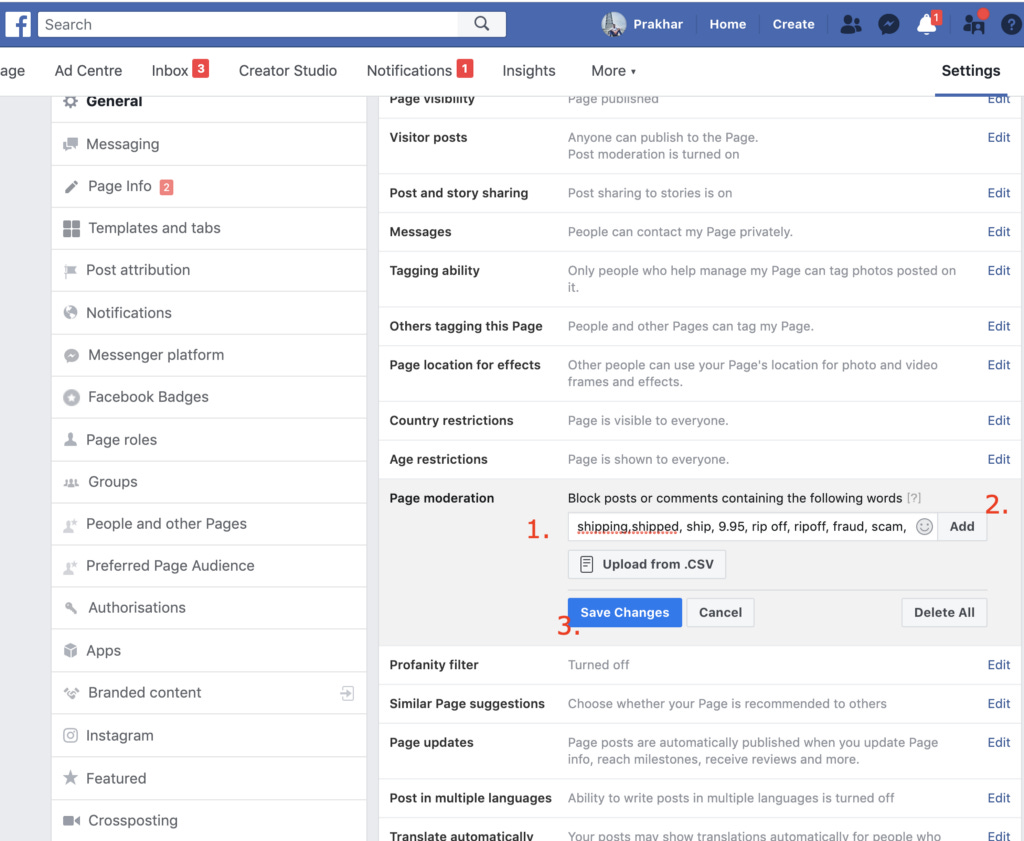Screen dimensions: 1024x841
Task: Click the Home link in top bar
Action: [x=728, y=24]
